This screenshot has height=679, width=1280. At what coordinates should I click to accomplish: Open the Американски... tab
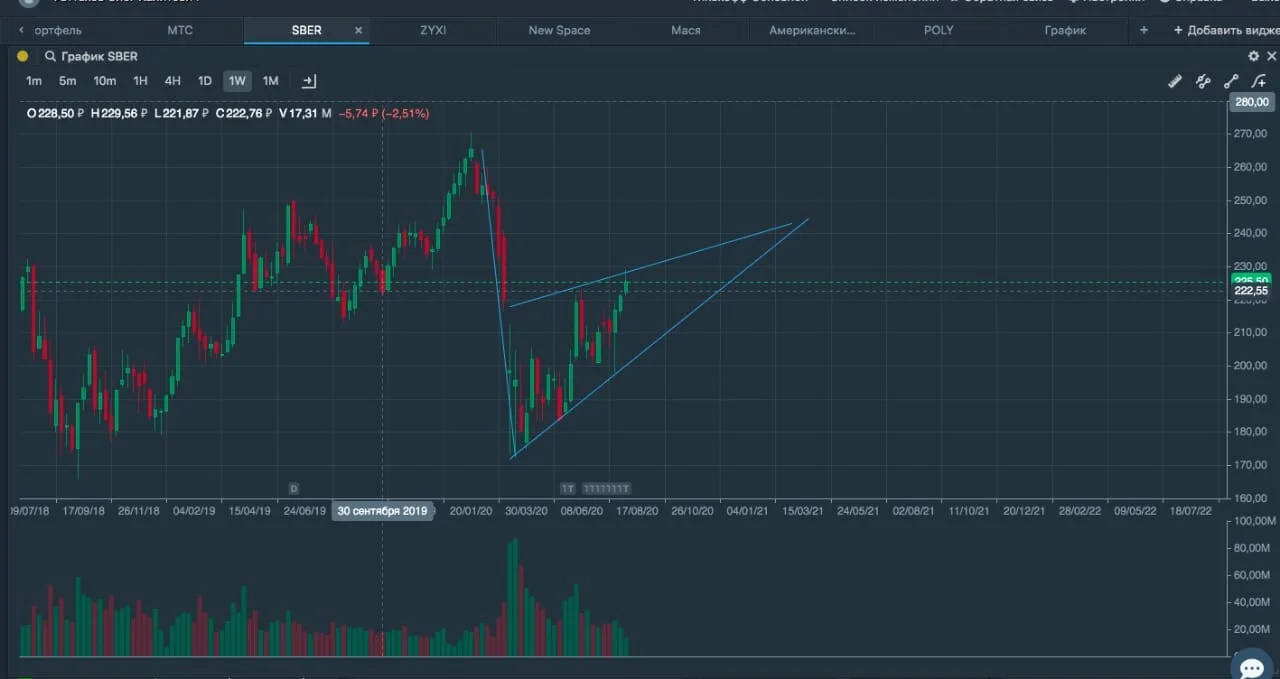812,30
